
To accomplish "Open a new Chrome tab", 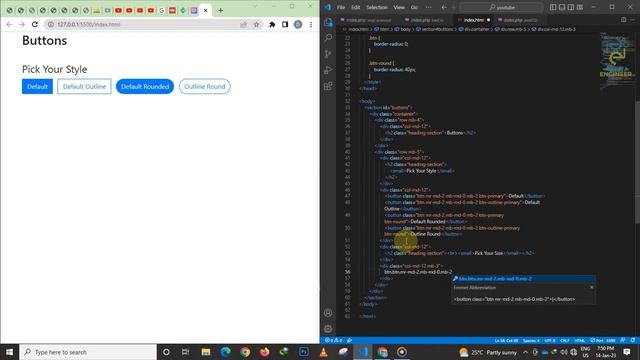I will (x=220, y=10).
